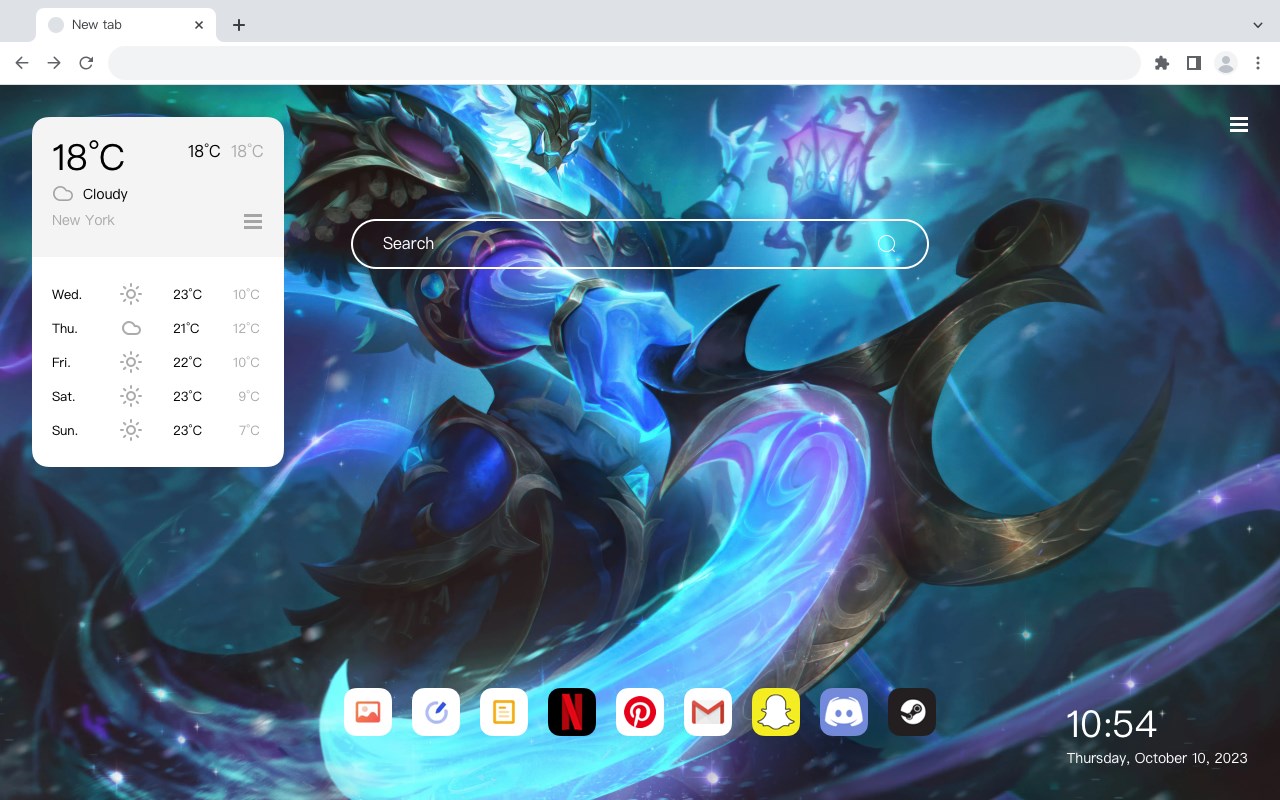Click the cloud icon in Thu. row
The width and height of the screenshot is (1280, 800).
pyautogui.click(x=131, y=328)
